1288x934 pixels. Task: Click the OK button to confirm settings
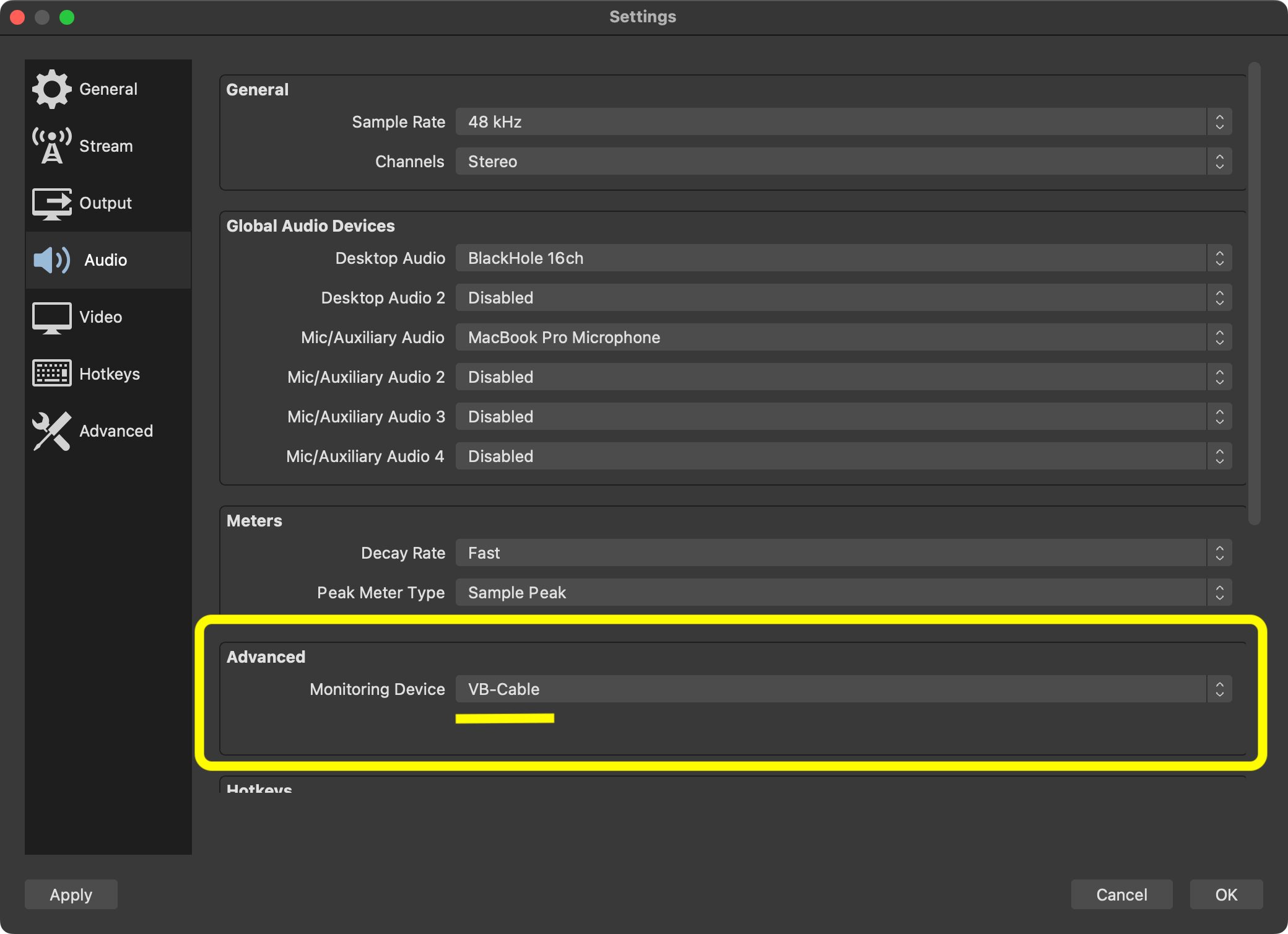click(1225, 894)
